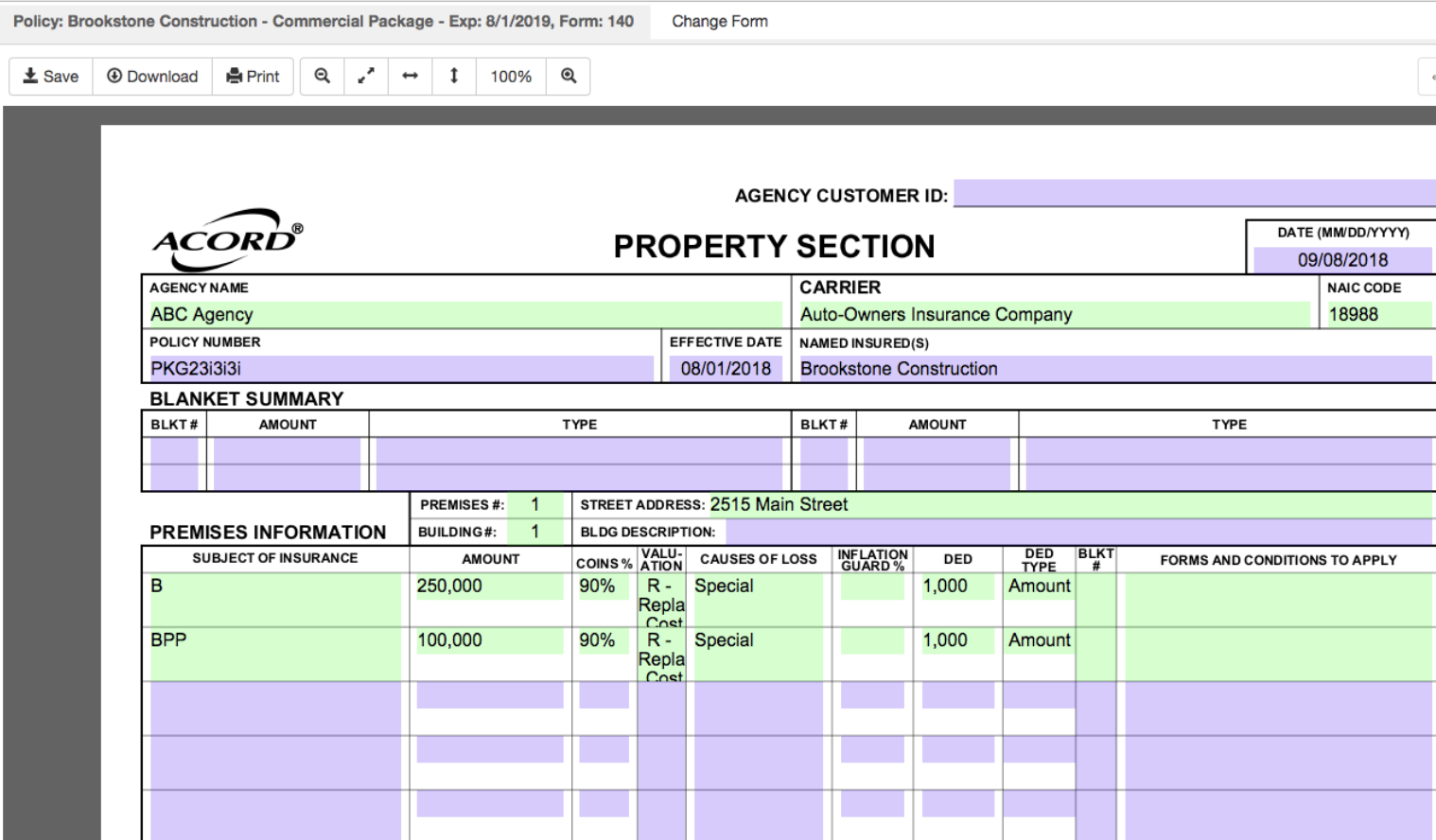This screenshot has width=1436, height=840.
Task: Edit Subject of Insurance field containing B
Action: pos(275,600)
